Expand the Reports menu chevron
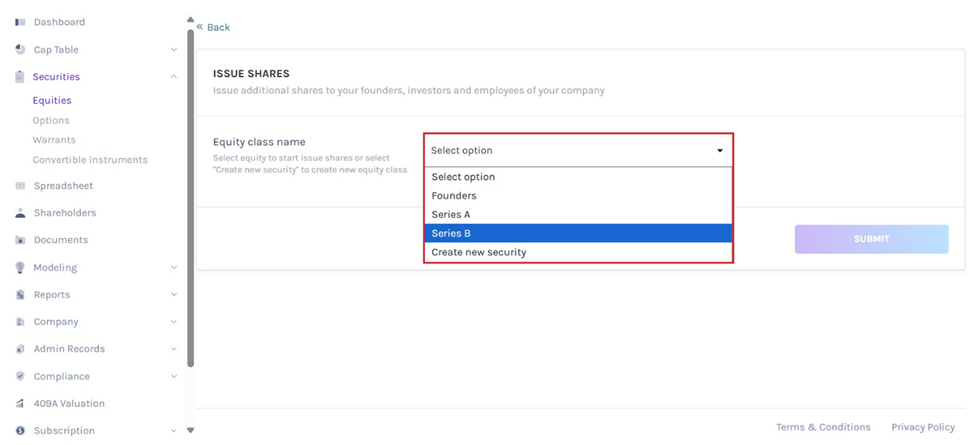The height and width of the screenshot is (445, 974). (174, 295)
